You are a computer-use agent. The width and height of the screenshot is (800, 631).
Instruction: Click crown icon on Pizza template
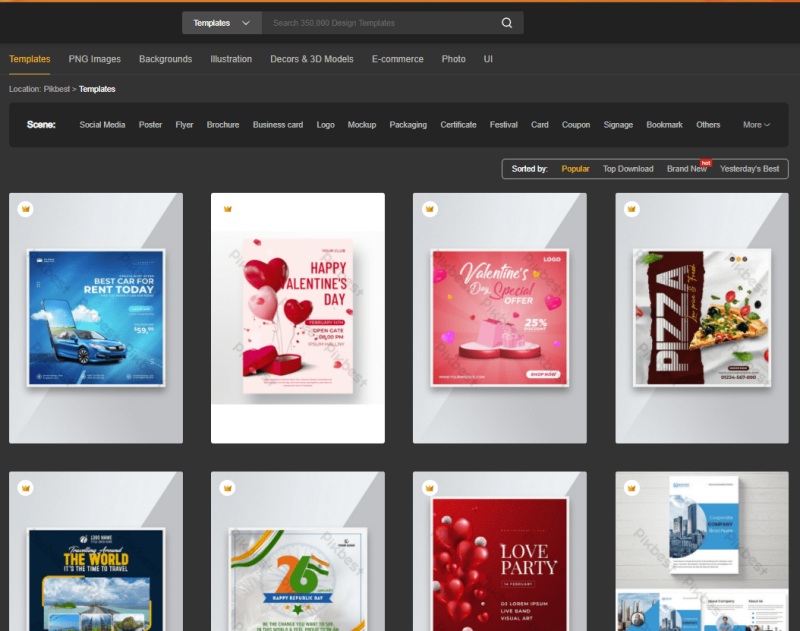pos(632,209)
